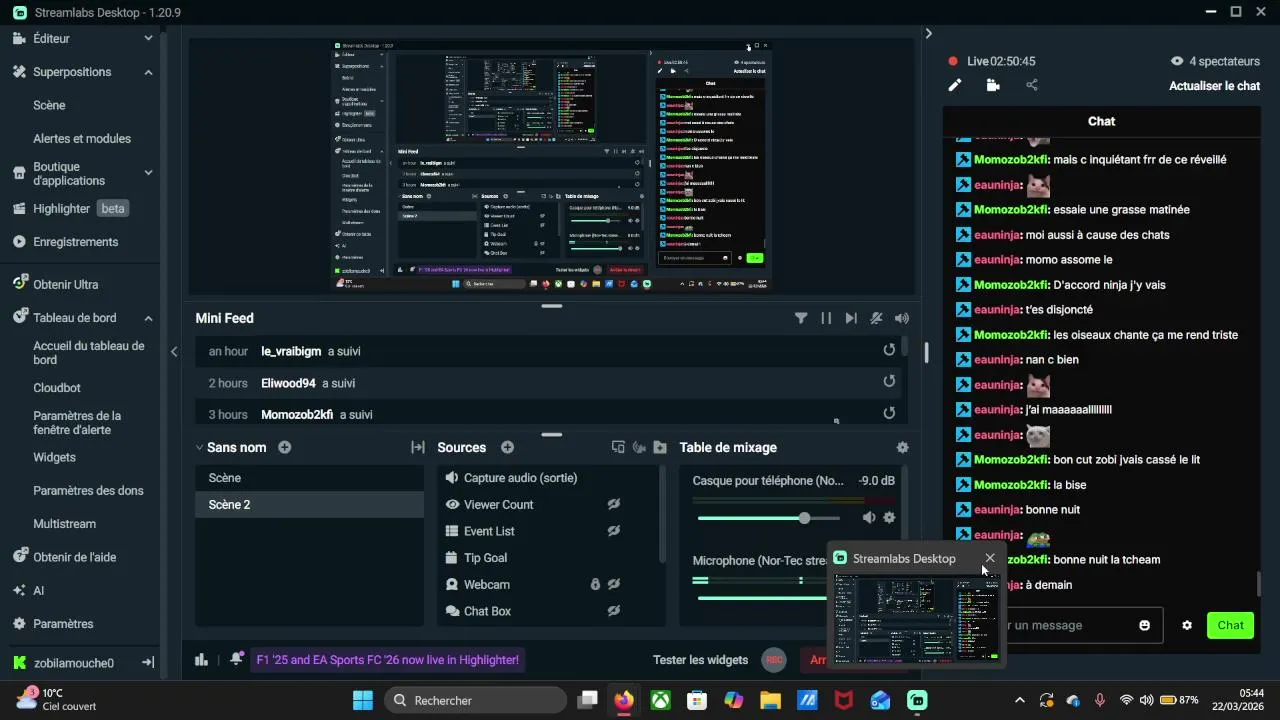Toggle visibility of Viewer Count source
The image size is (1280, 720).
point(614,504)
